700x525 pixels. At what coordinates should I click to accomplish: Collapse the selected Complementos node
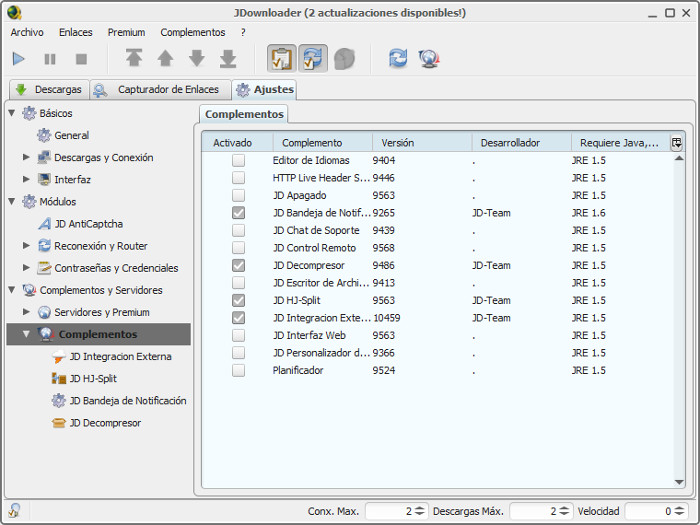(26, 334)
